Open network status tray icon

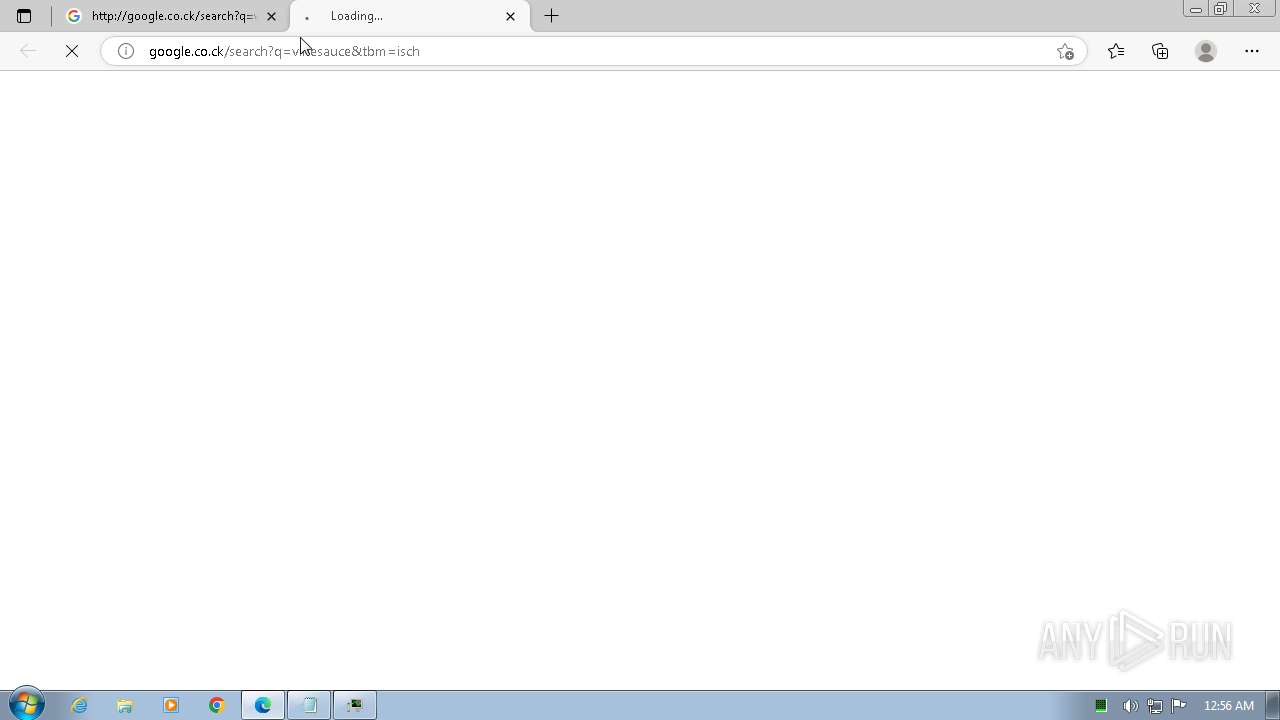pos(1155,706)
